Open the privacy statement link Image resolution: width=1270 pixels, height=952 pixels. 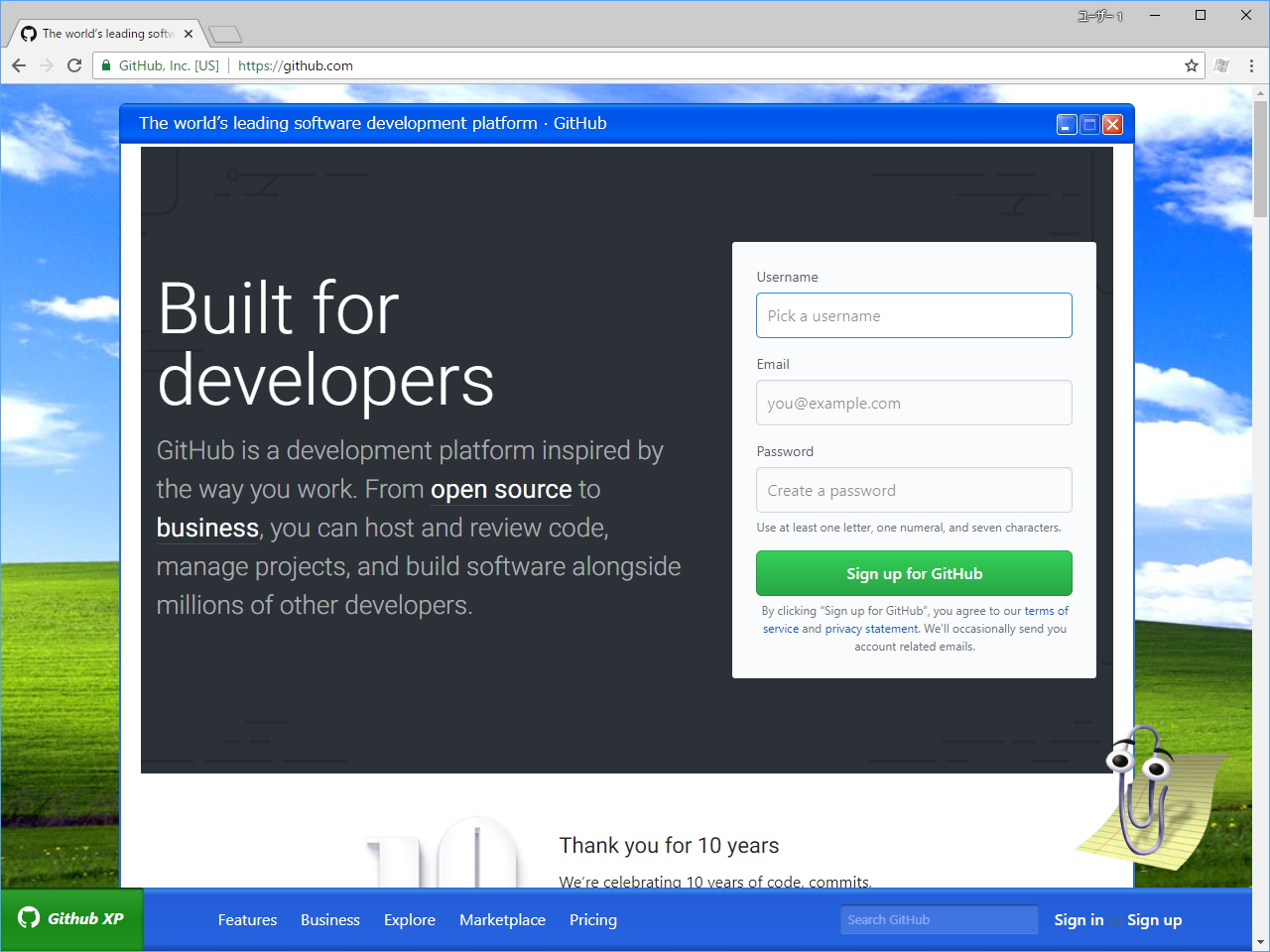tap(871, 629)
